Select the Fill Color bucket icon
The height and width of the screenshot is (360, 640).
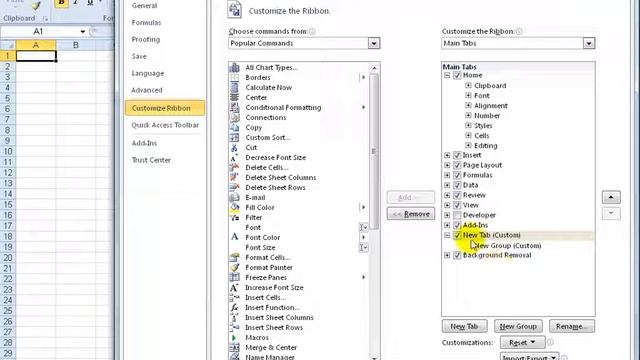(x=235, y=207)
